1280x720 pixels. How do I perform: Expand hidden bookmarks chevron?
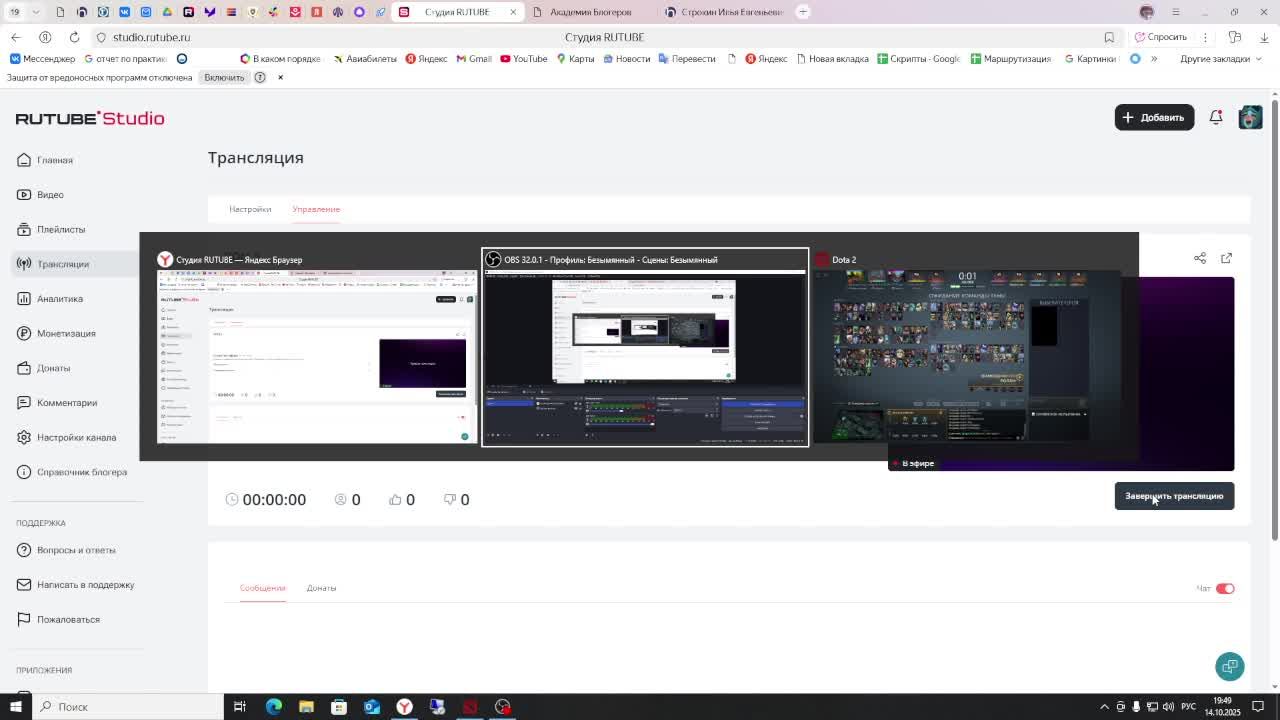click(1153, 59)
